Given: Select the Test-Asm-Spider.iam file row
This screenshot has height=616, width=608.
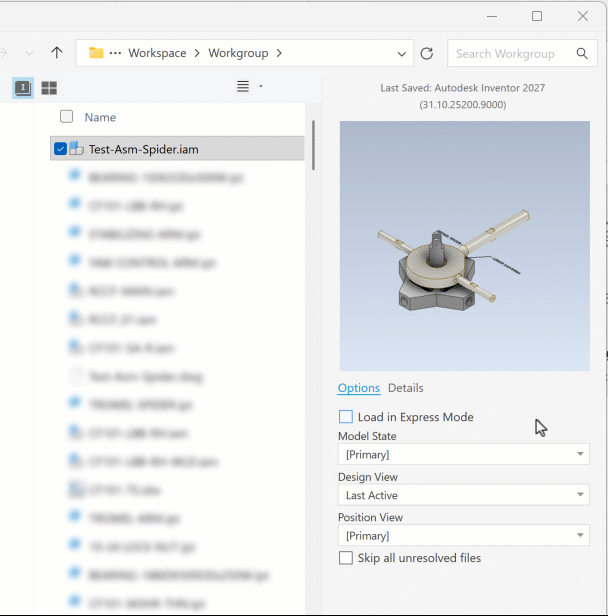Looking at the screenshot, I should tap(177, 148).
